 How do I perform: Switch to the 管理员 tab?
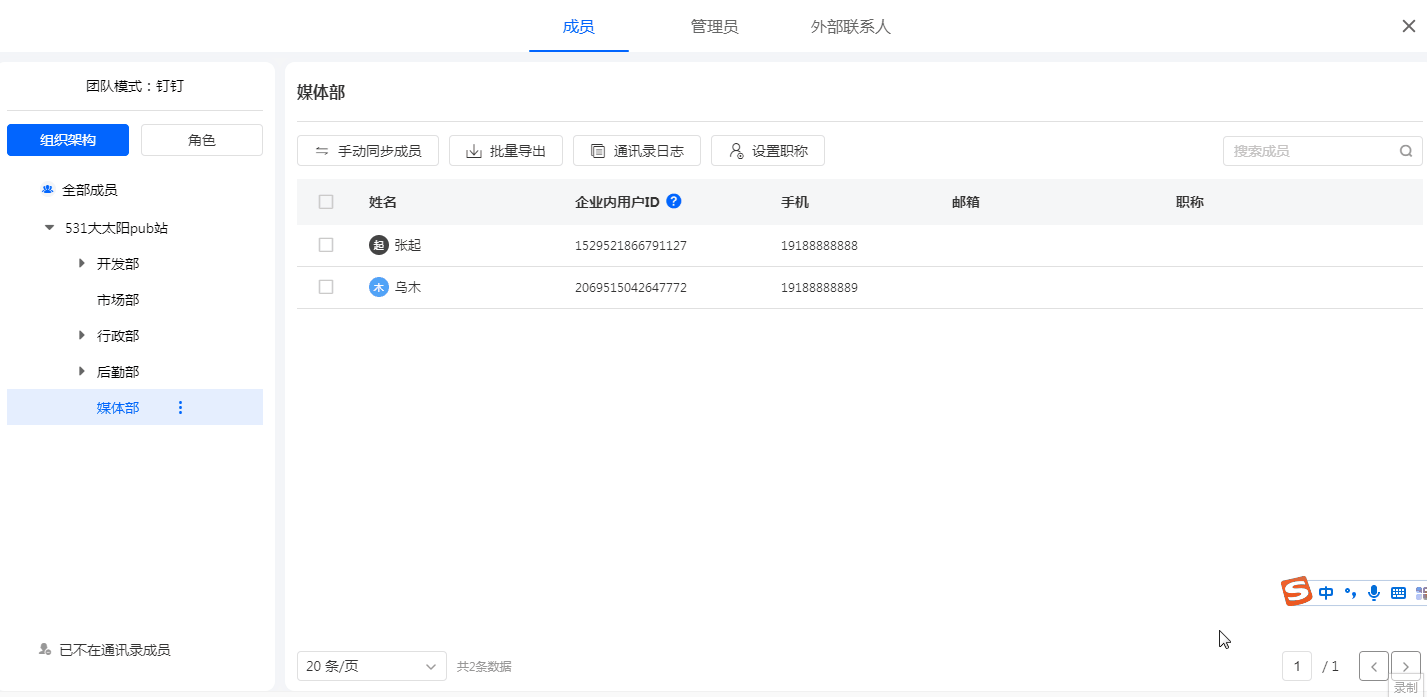[714, 27]
